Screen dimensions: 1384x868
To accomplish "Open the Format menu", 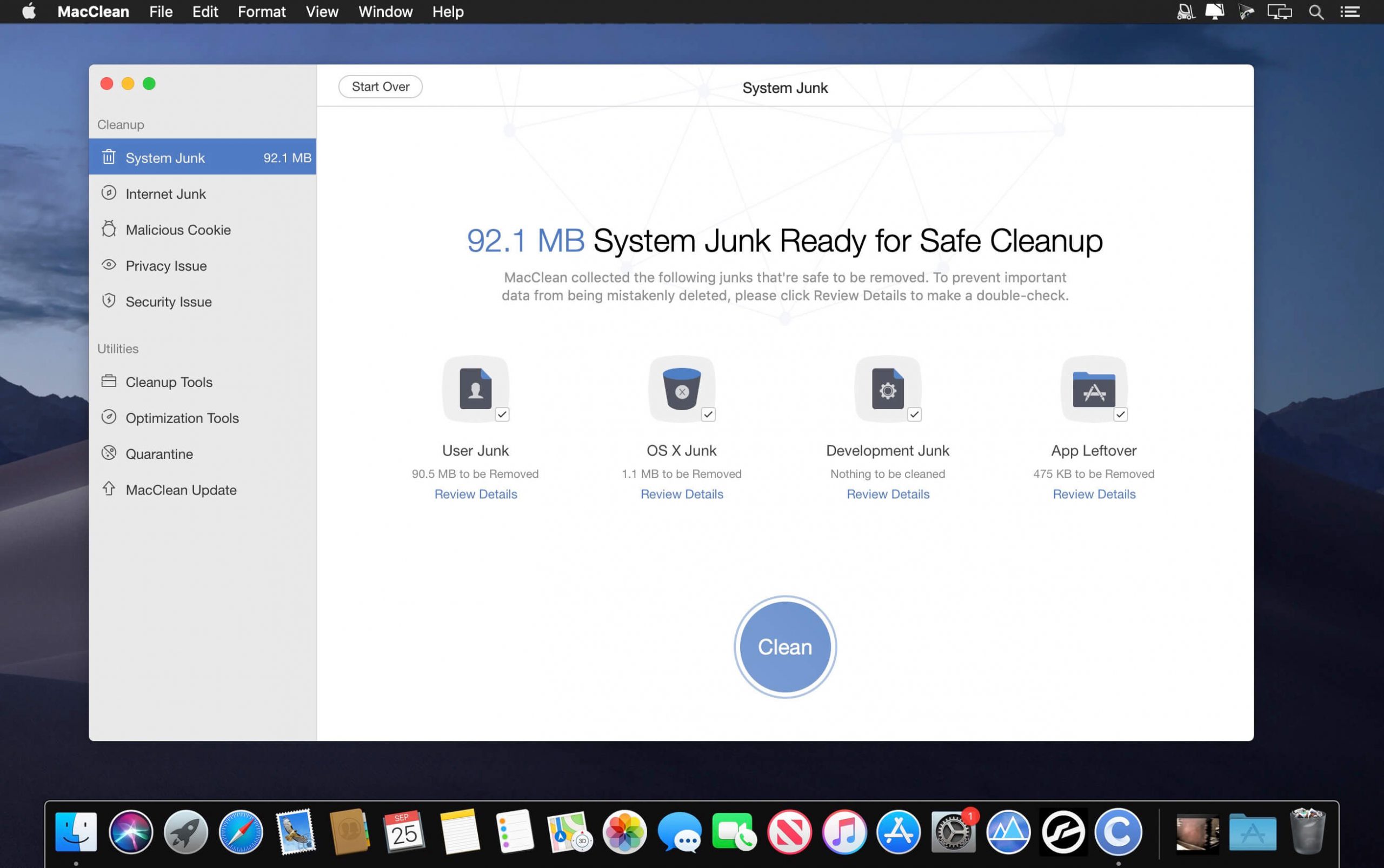I will (261, 11).
